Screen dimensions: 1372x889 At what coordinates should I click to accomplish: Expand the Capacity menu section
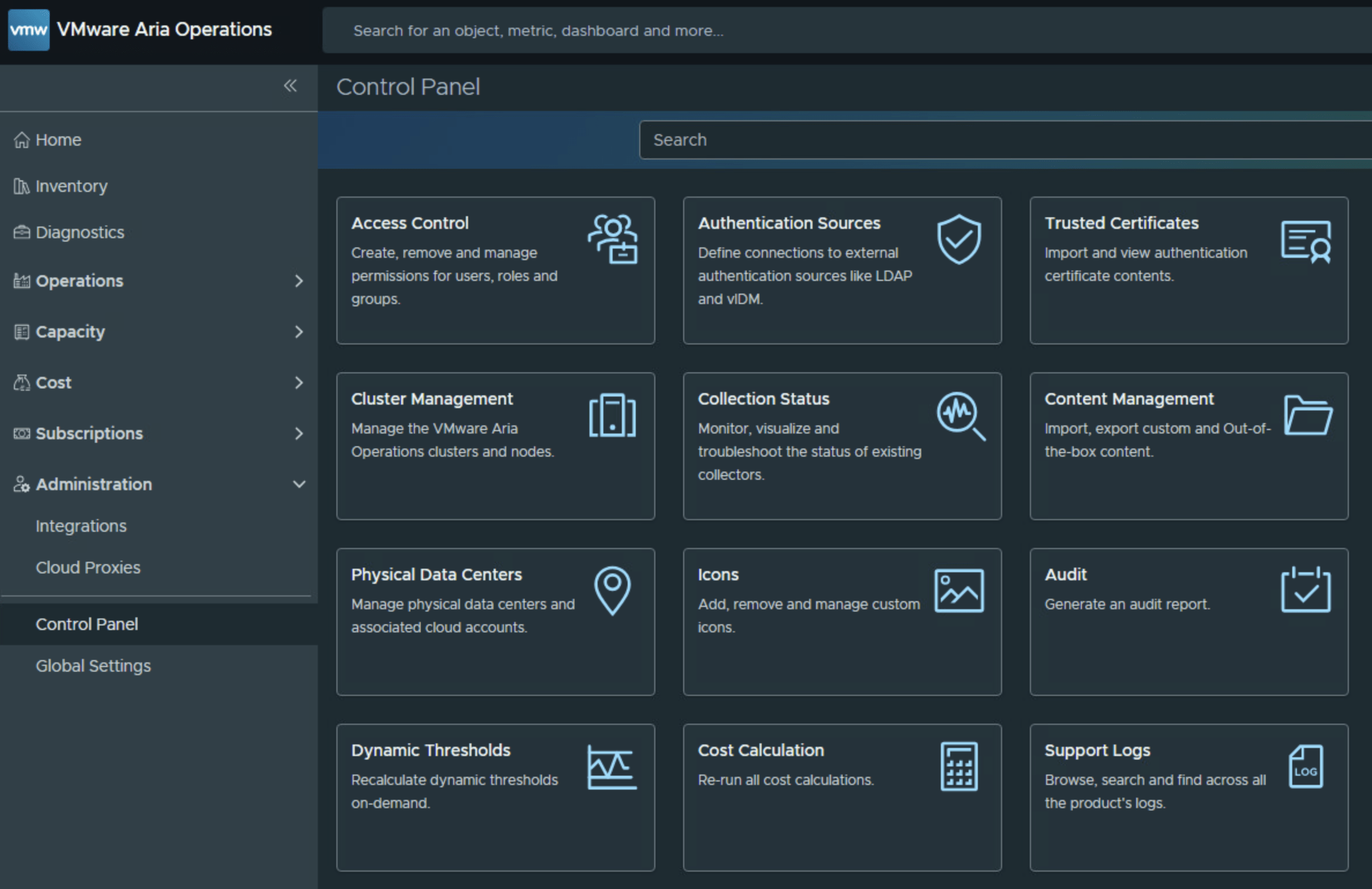click(298, 332)
